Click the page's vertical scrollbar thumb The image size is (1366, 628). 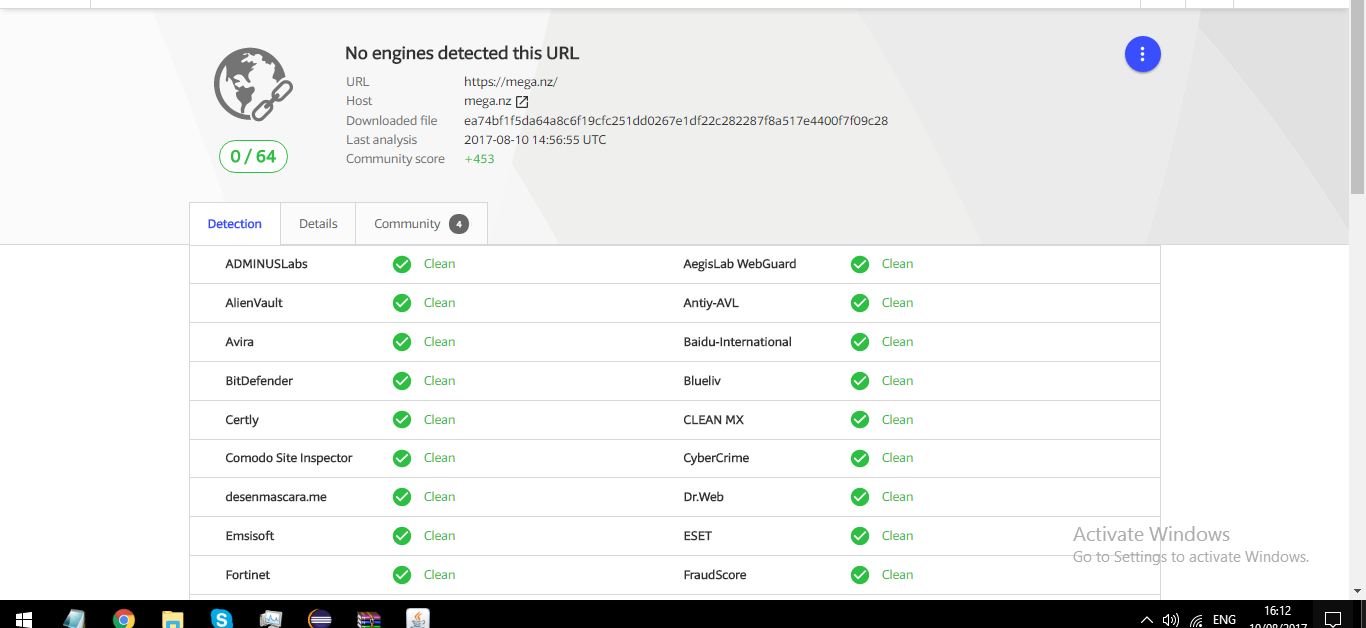point(1357,98)
